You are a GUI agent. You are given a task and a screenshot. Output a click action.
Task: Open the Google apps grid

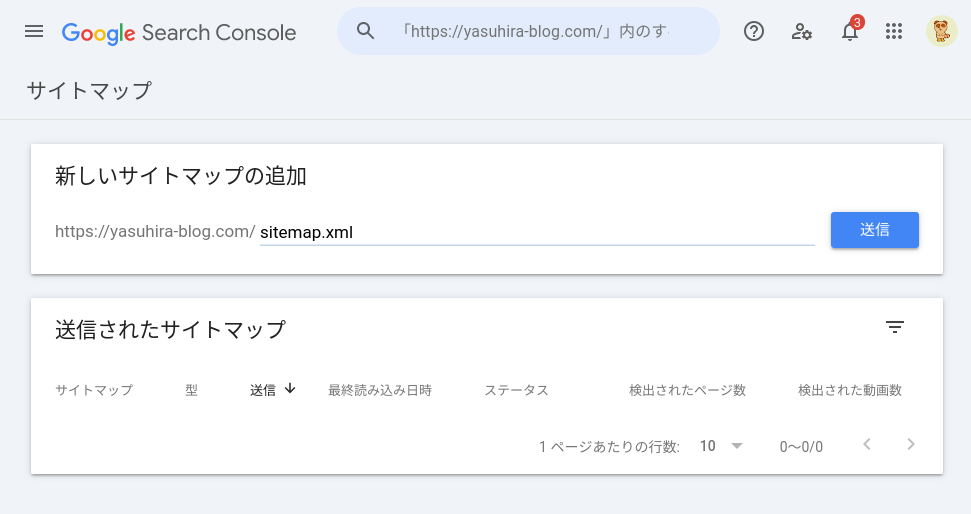pos(894,31)
